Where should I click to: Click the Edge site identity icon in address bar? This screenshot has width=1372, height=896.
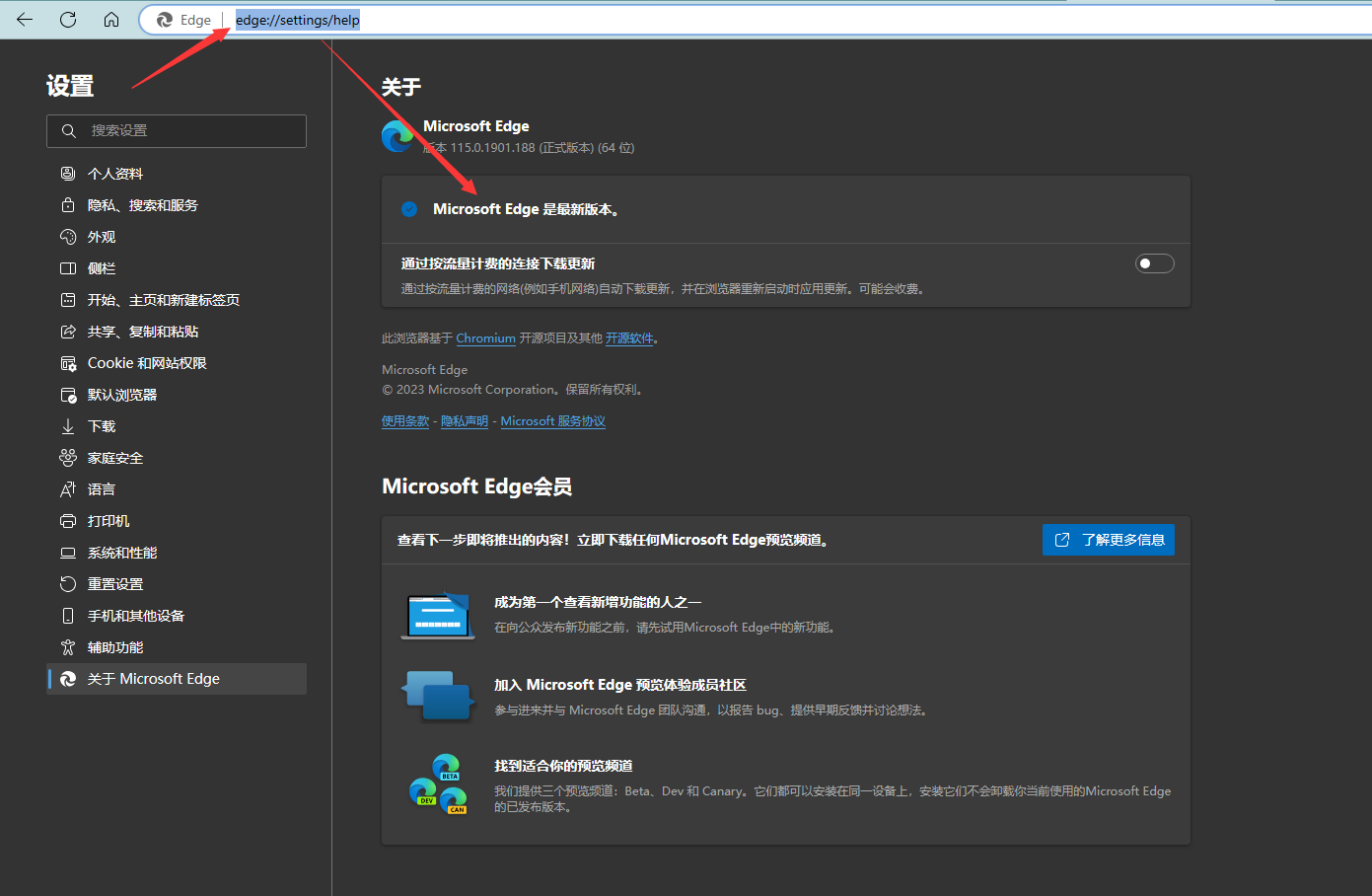click(165, 20)
